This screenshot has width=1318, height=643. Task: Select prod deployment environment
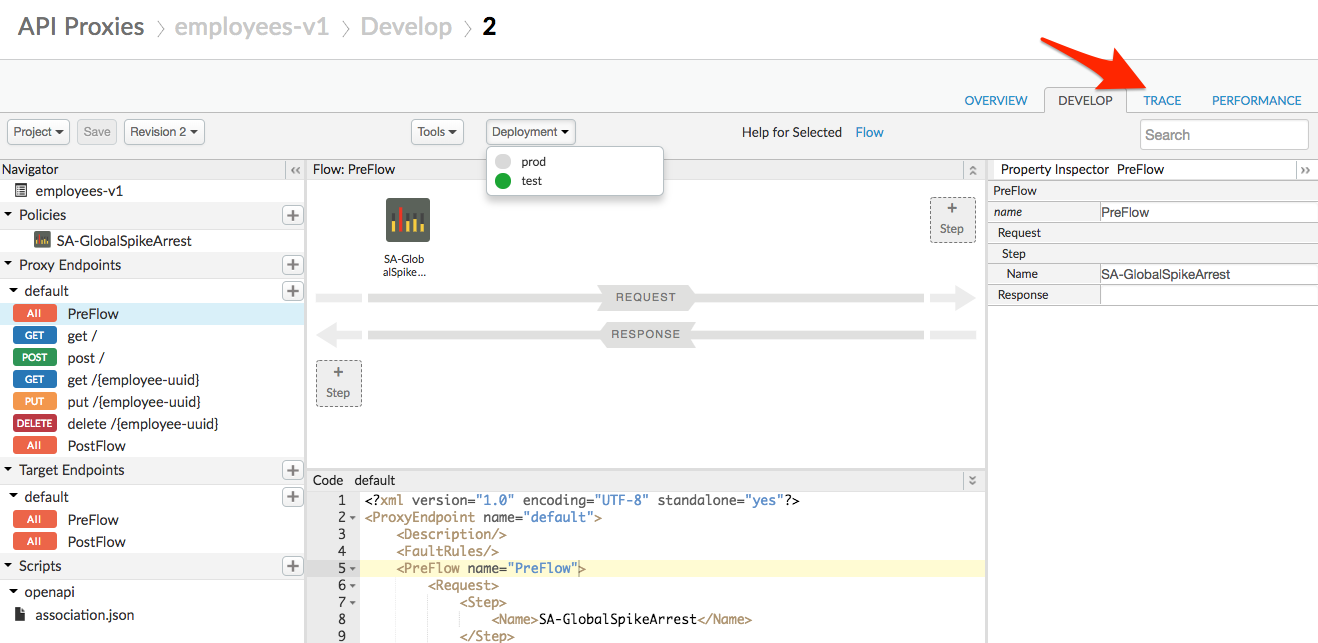[x=533, y=161]
